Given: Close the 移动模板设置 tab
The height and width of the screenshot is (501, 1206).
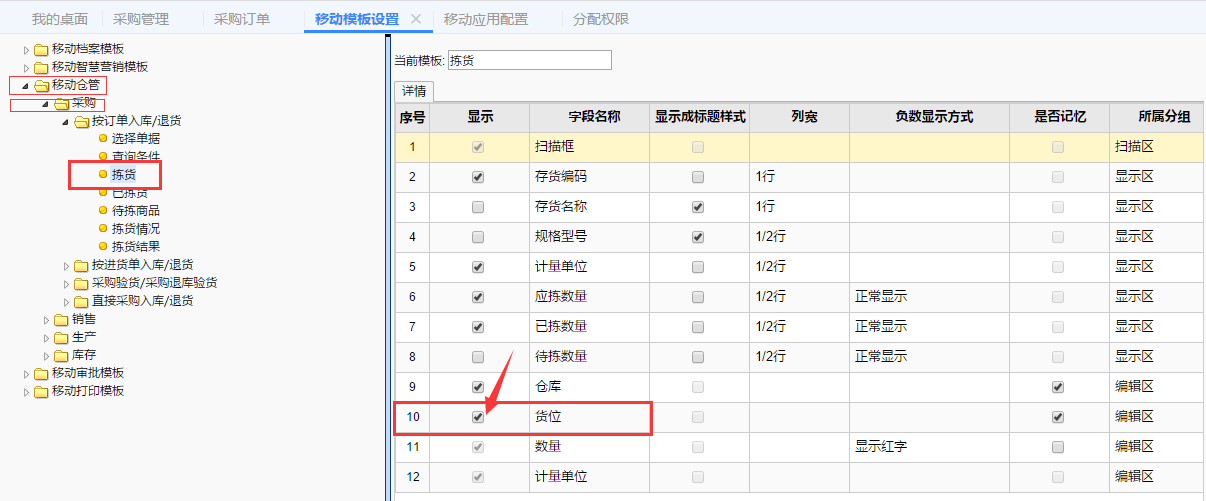Looking at the screenshot, I should click(x=416, y=19).
